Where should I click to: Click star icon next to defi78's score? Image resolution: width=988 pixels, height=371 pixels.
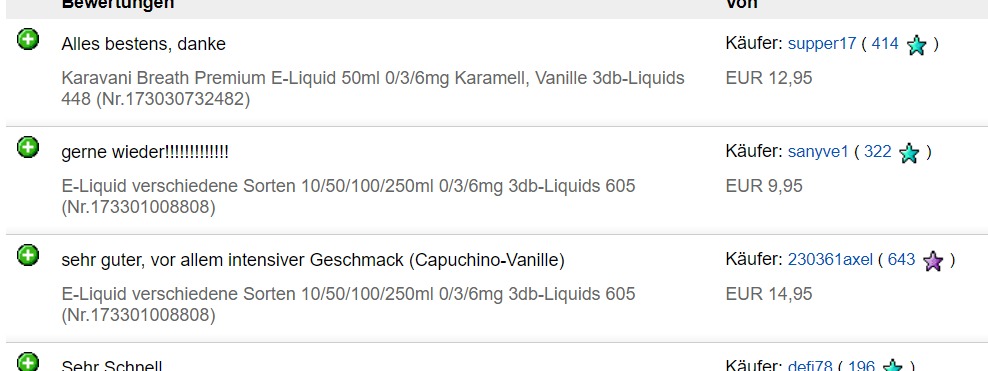[x=892, y=365]
